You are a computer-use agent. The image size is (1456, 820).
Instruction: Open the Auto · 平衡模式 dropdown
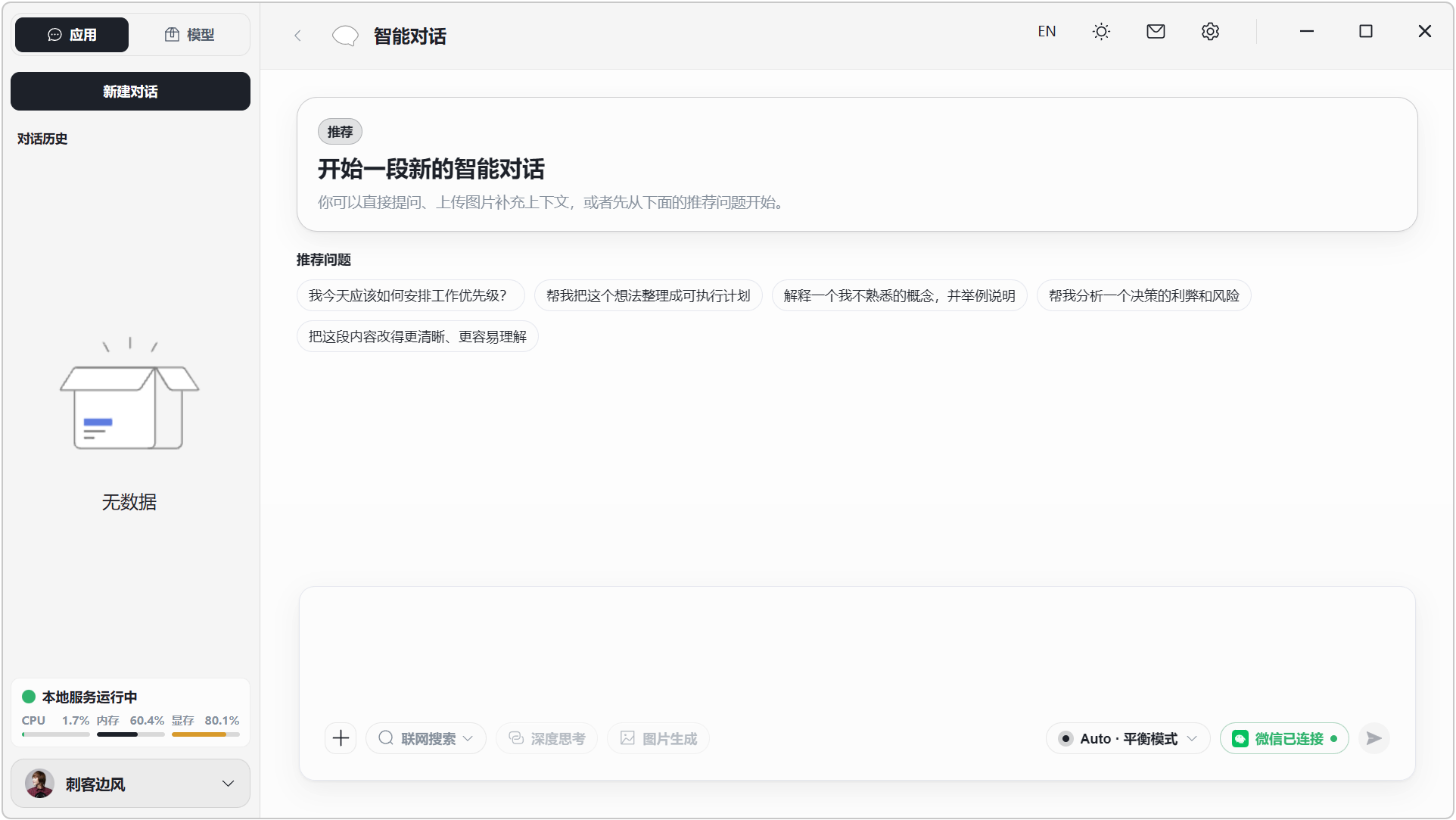pos(1128,738)
